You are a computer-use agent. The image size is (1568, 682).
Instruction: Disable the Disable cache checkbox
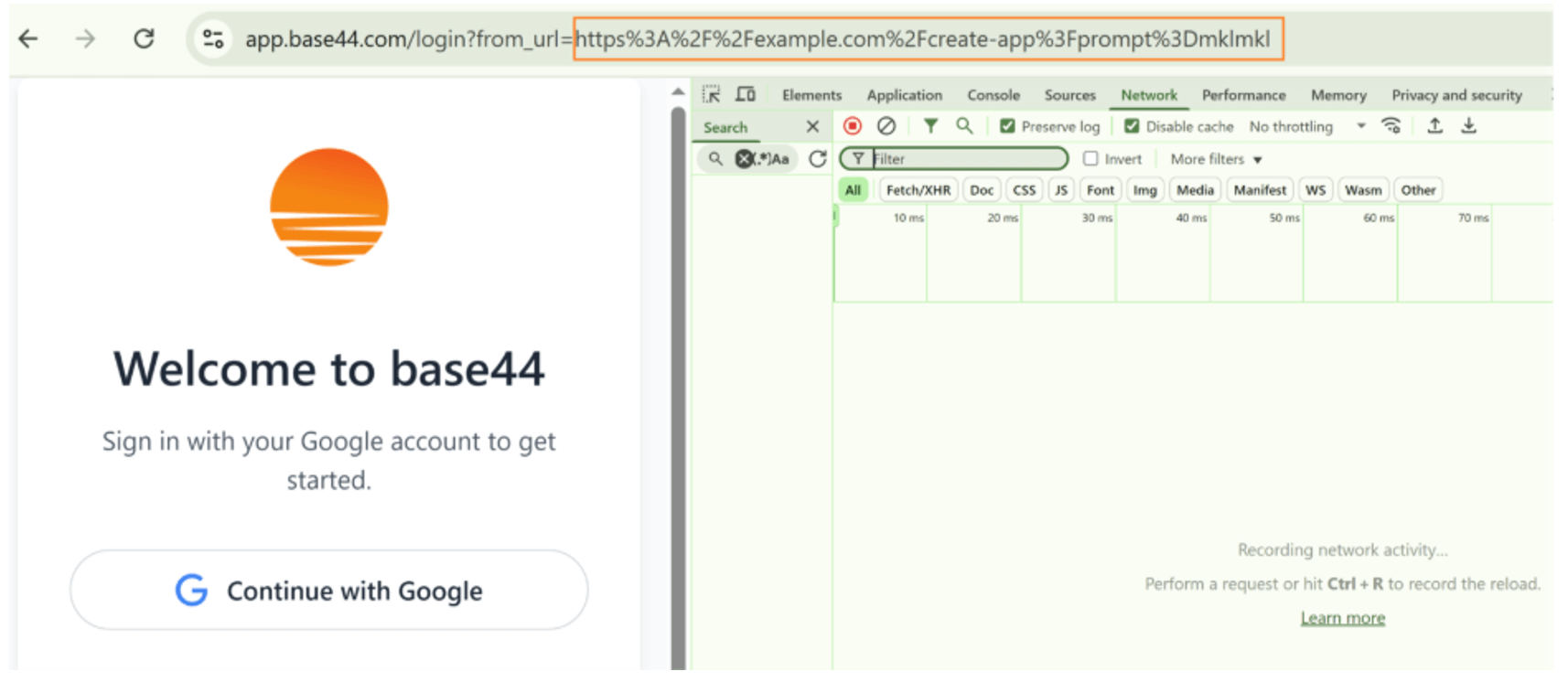pyautogui.click(x=1132, y=126)
